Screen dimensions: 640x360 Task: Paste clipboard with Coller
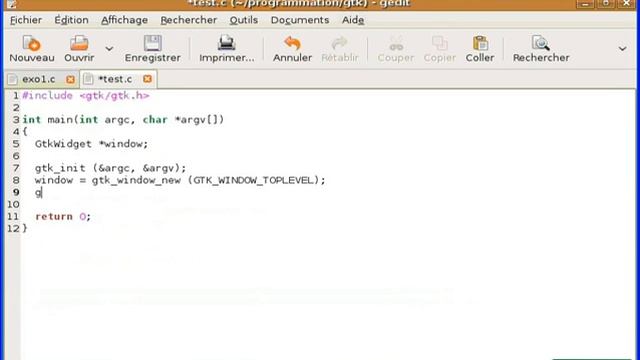[480, 49]
